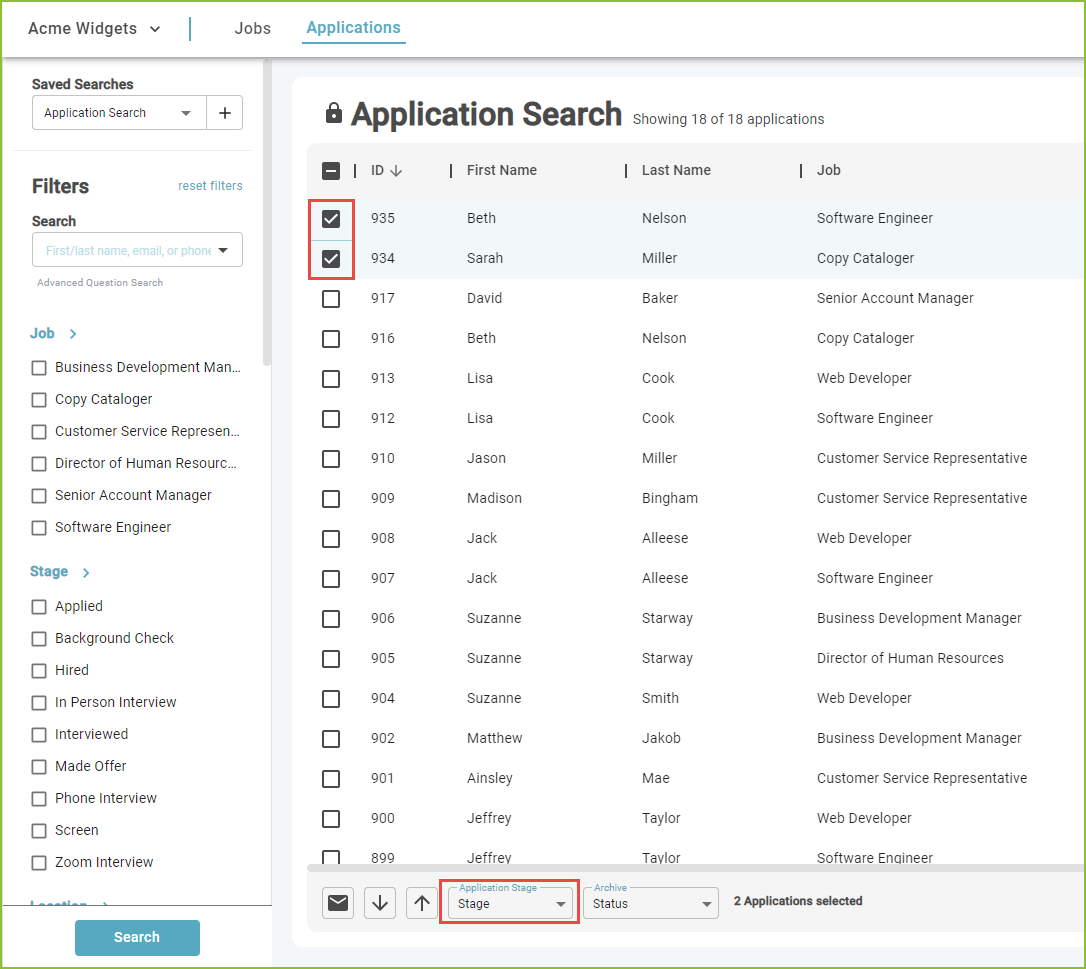
Task: Open the Application Stage dropdown
Action: click(x=510, y=903)
